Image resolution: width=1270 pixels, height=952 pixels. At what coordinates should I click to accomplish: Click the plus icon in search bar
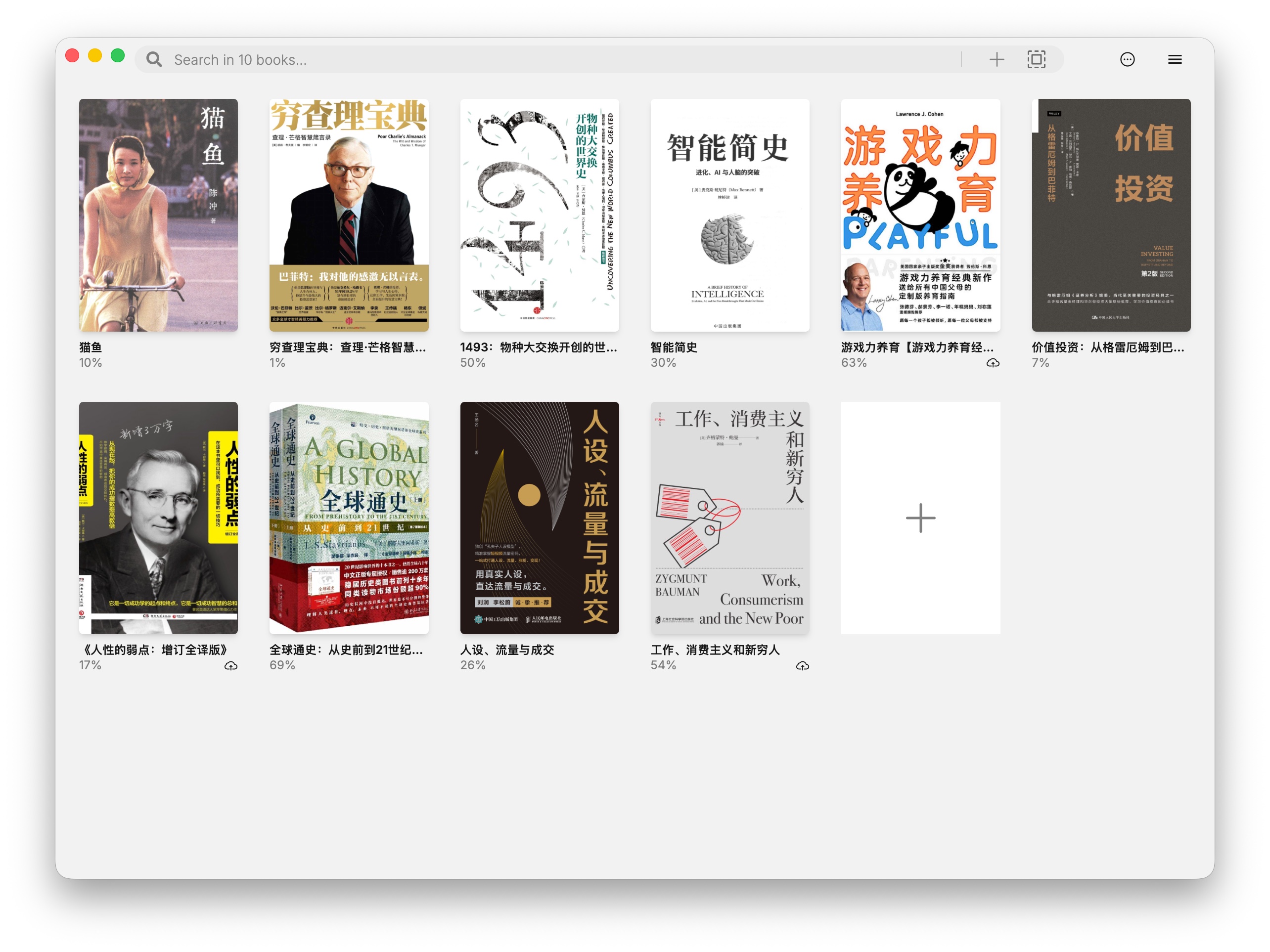(x=997, y=60)
